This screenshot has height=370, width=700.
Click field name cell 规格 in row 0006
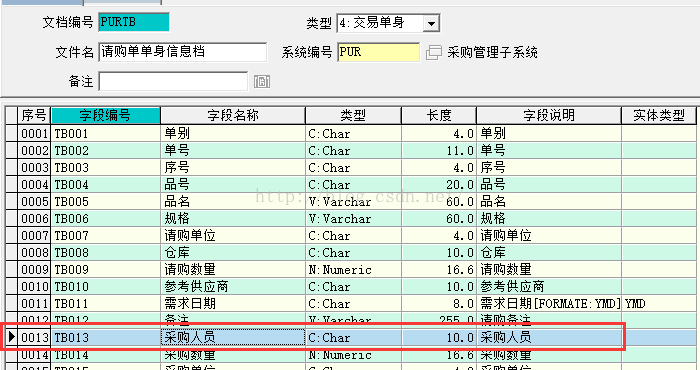tap(233, 218)
